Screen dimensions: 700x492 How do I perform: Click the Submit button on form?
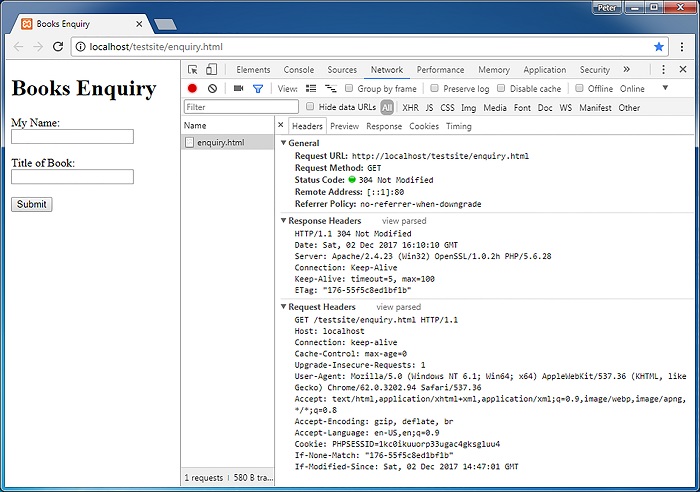pyautogui.click(x=32, y=204)
